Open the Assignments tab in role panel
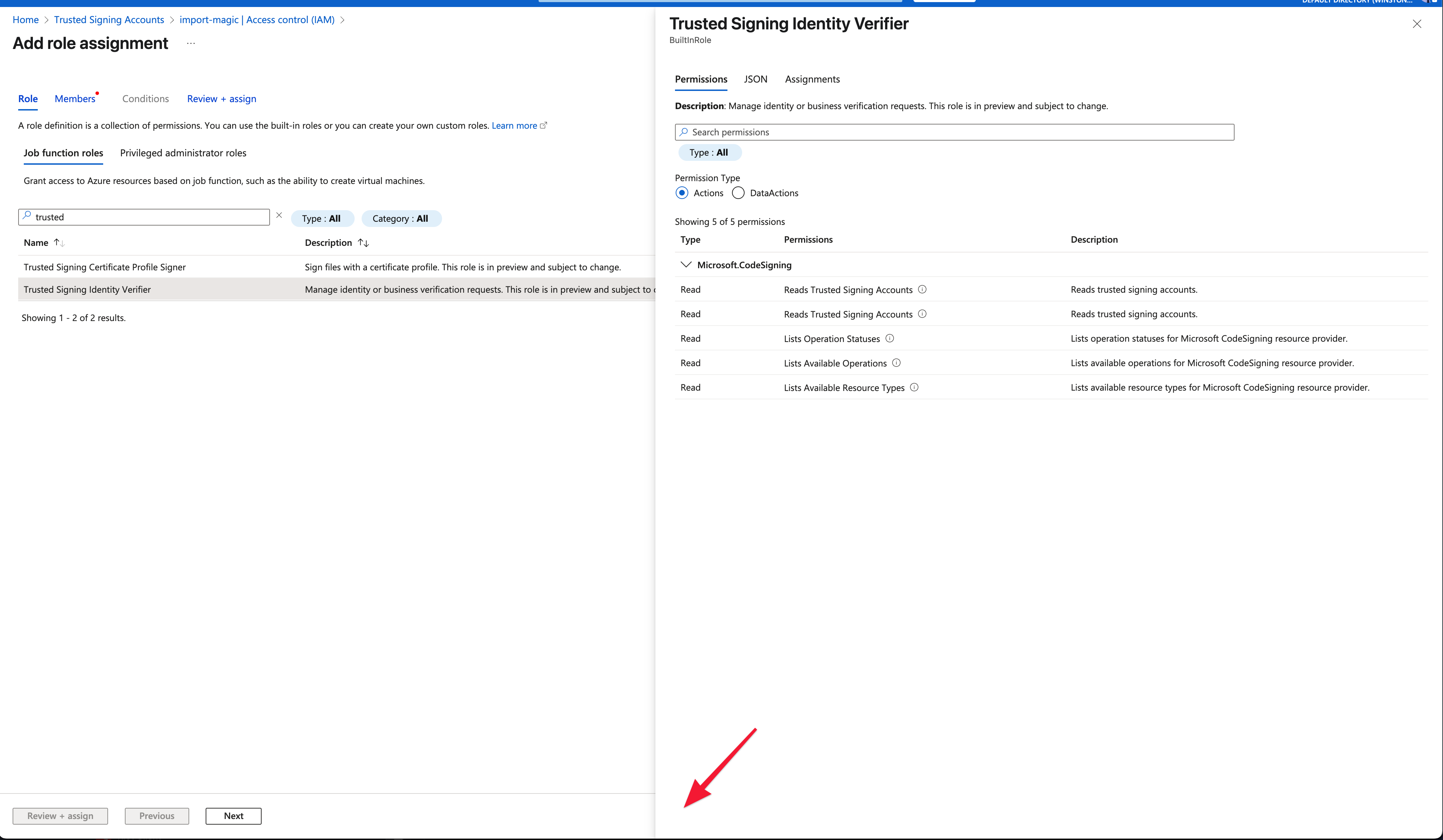Image resolution: width=1443 pixels, height=840 pixels. click(x=812, y=79)
